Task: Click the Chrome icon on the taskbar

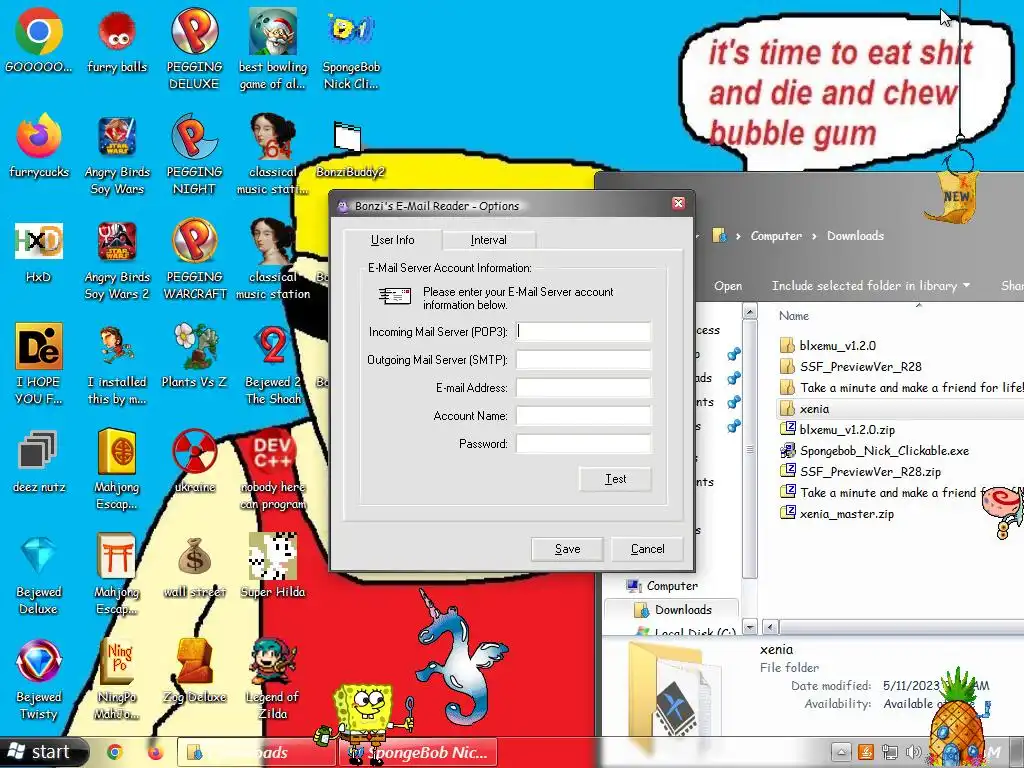Action: click(x=115, y=752)
